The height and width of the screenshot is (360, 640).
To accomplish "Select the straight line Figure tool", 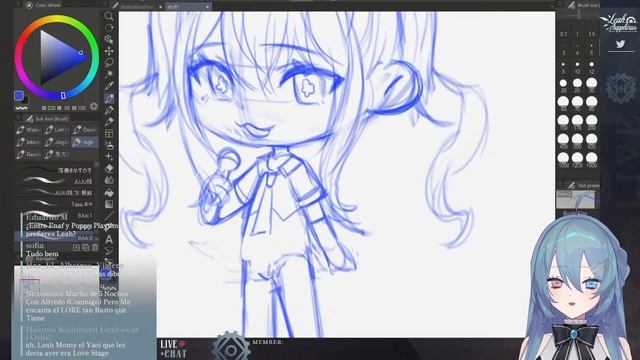I will pyautogui.click(x=109, y=216).
